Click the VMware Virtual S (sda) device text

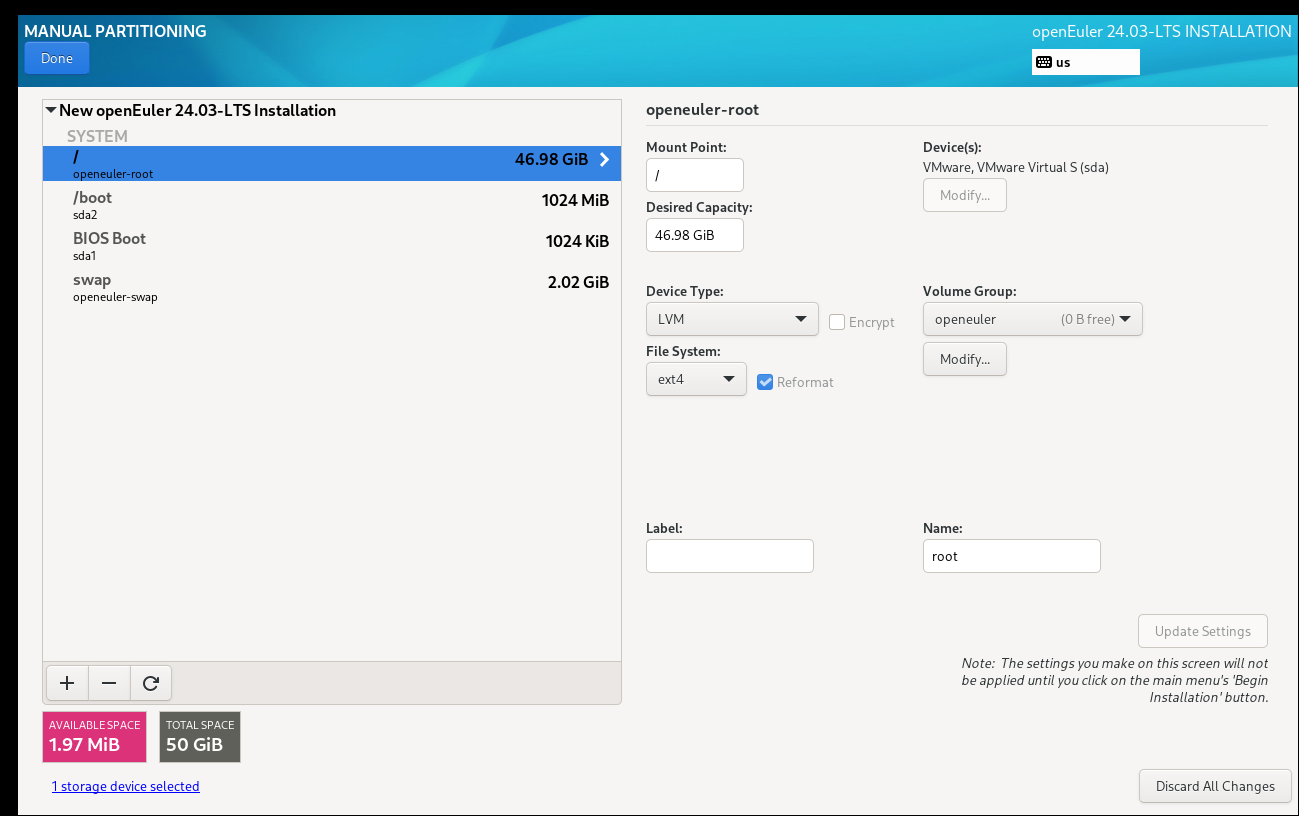pyautogui.click(x=1016, y=167)
